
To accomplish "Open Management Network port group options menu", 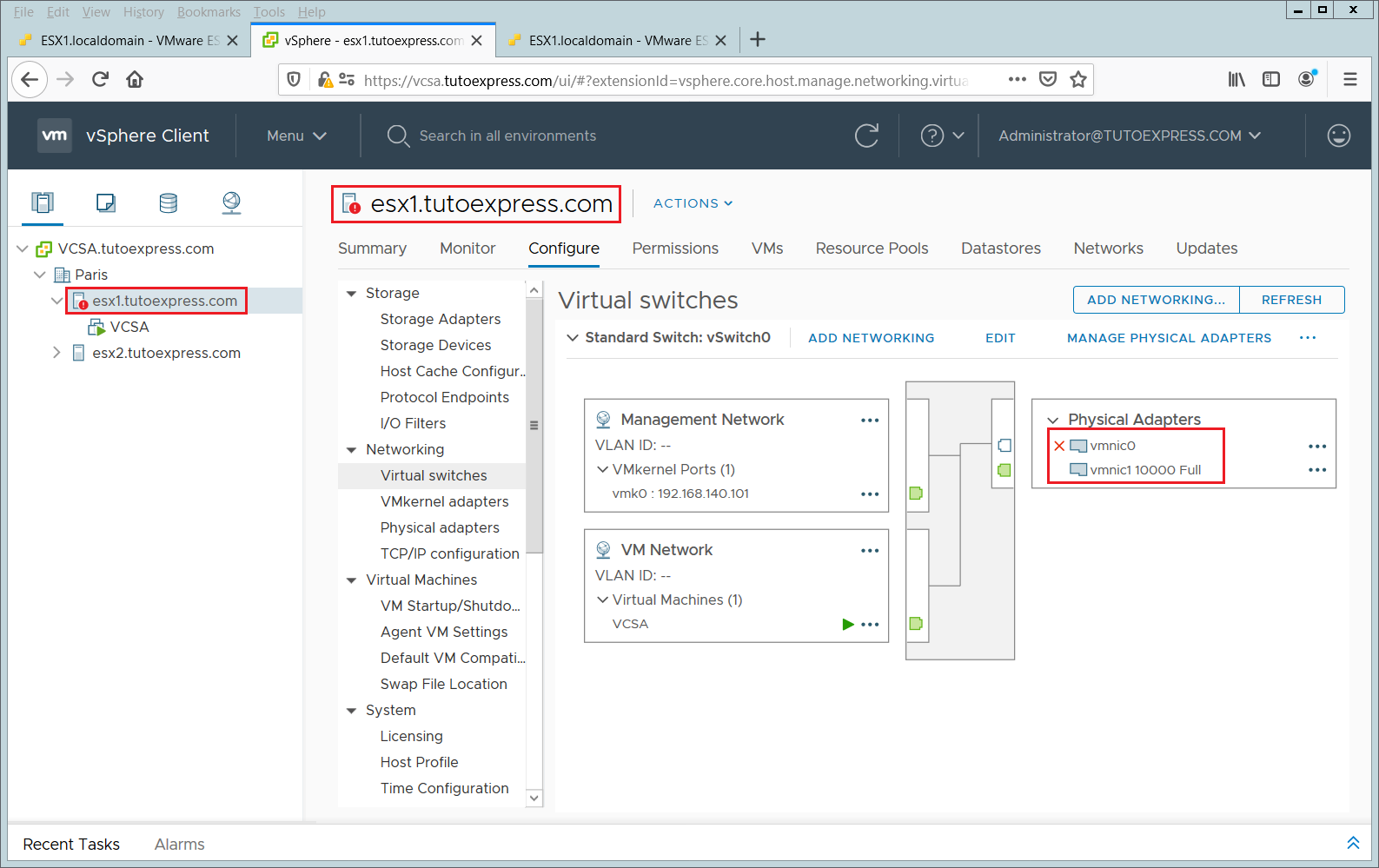I will (x=870, y=421).
